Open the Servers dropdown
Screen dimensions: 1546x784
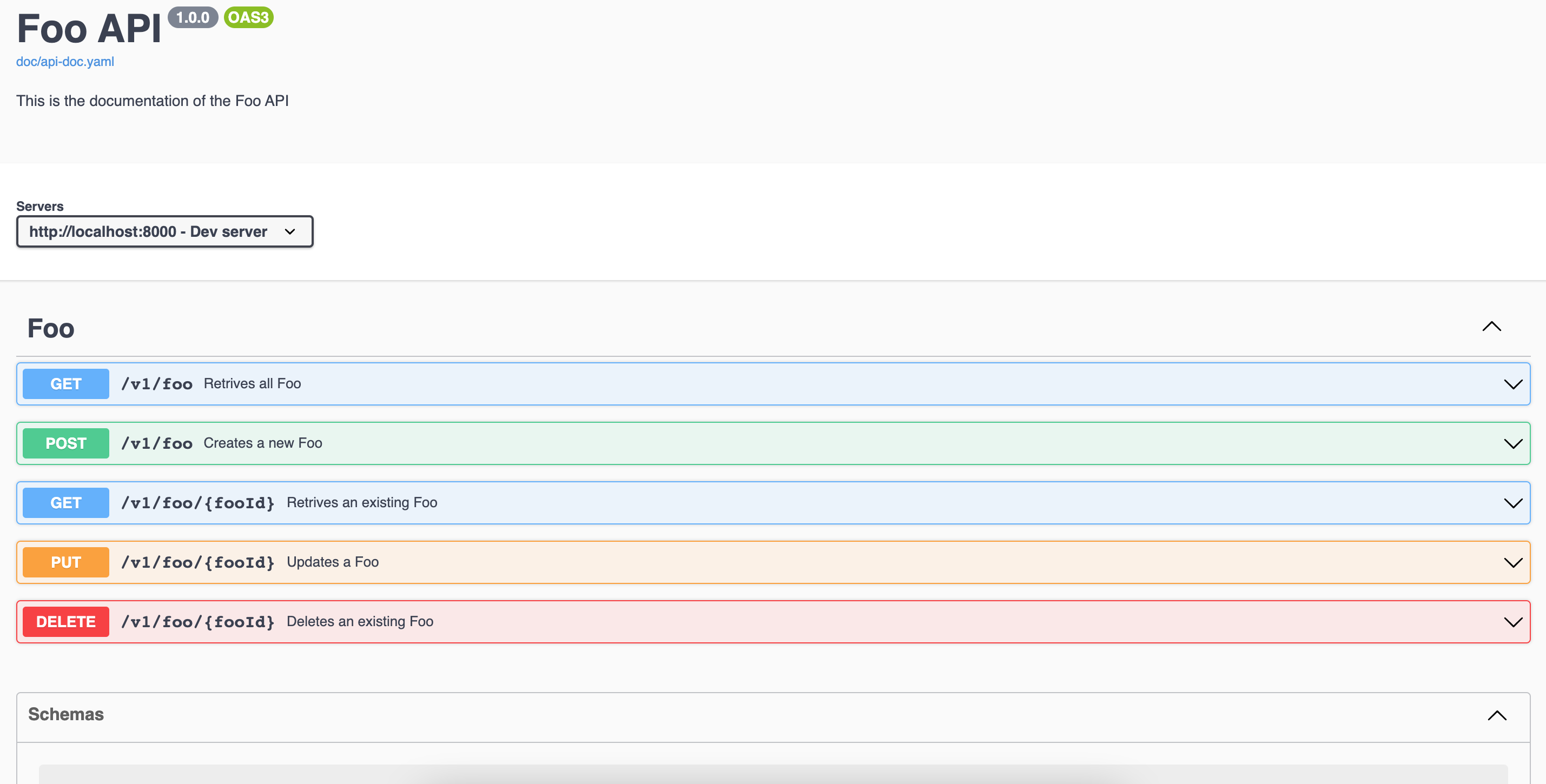[x=164, y=231]
